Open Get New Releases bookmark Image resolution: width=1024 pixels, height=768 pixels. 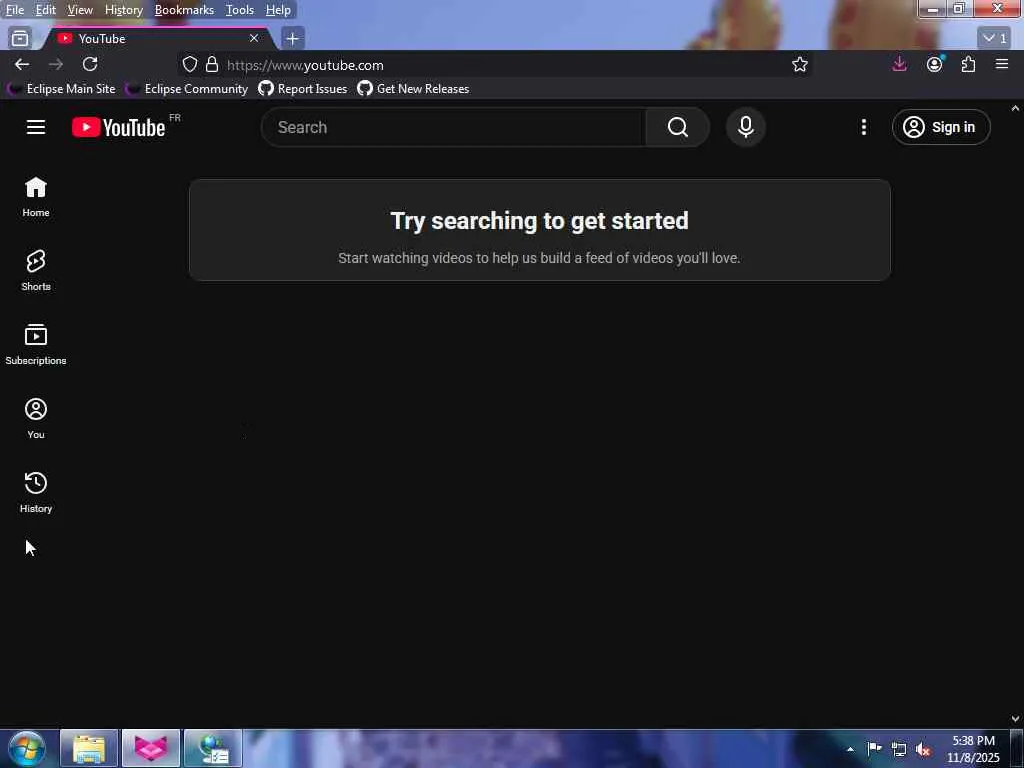(x=413, y=89)
